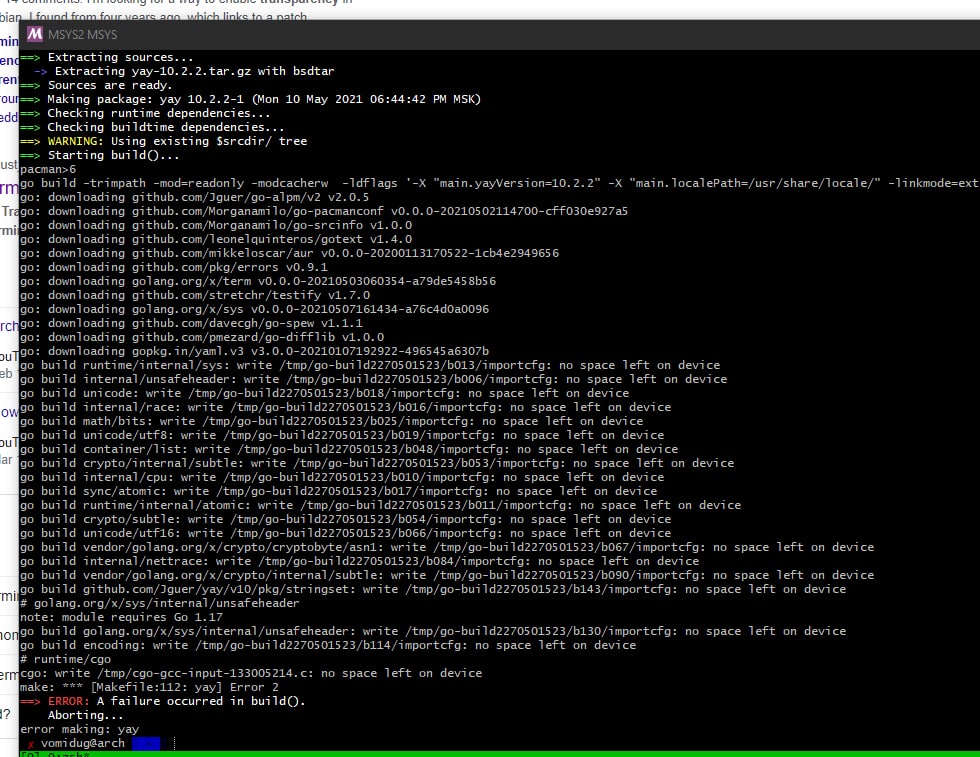Click the 'Morganamilo/go-srcinfo v1.0.0' download line
This screenshot has width=980, height=757.
[216, 225]
